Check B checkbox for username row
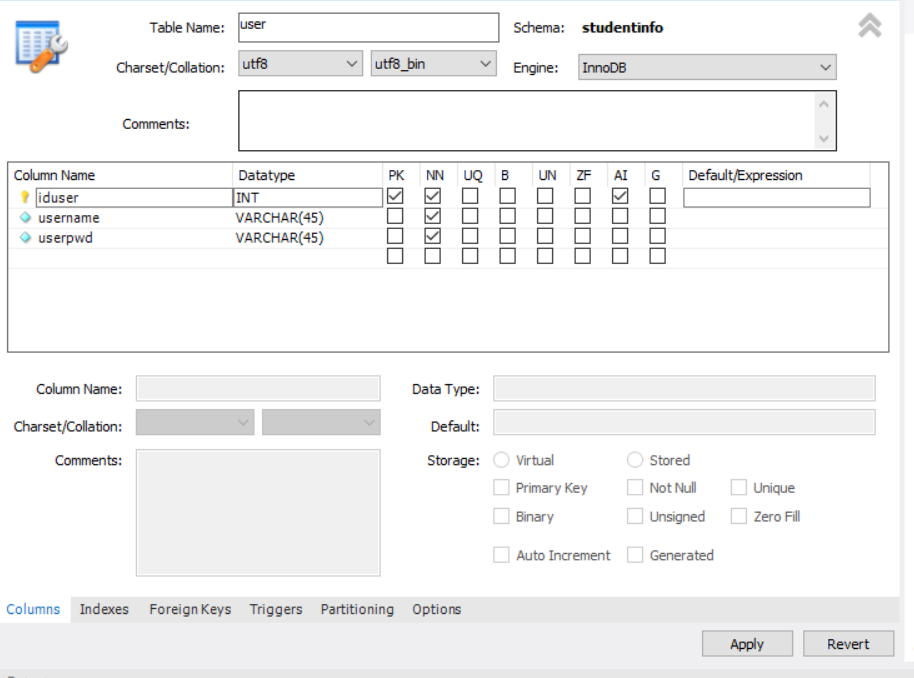Viewport: 914px width, 678px height. pos(508,216)
